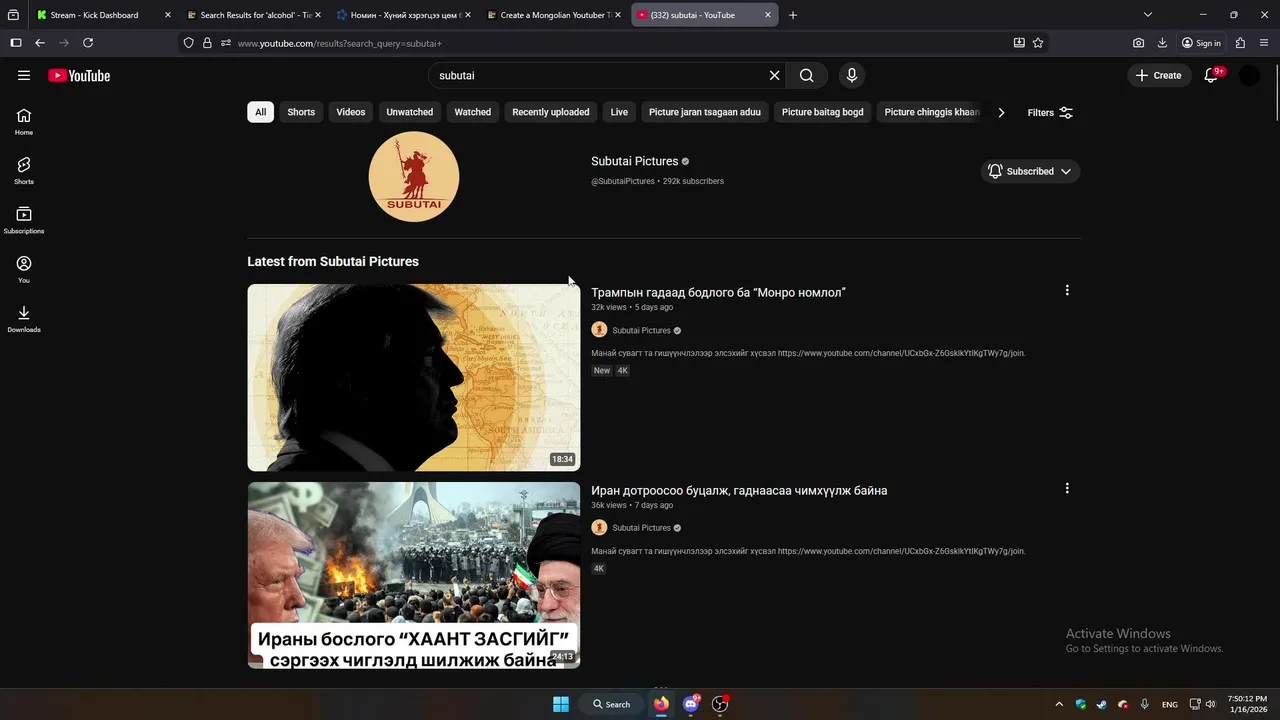Toggle the browser sidebar panel
Screen dimensions: 1280x720
tap(16, 43)
